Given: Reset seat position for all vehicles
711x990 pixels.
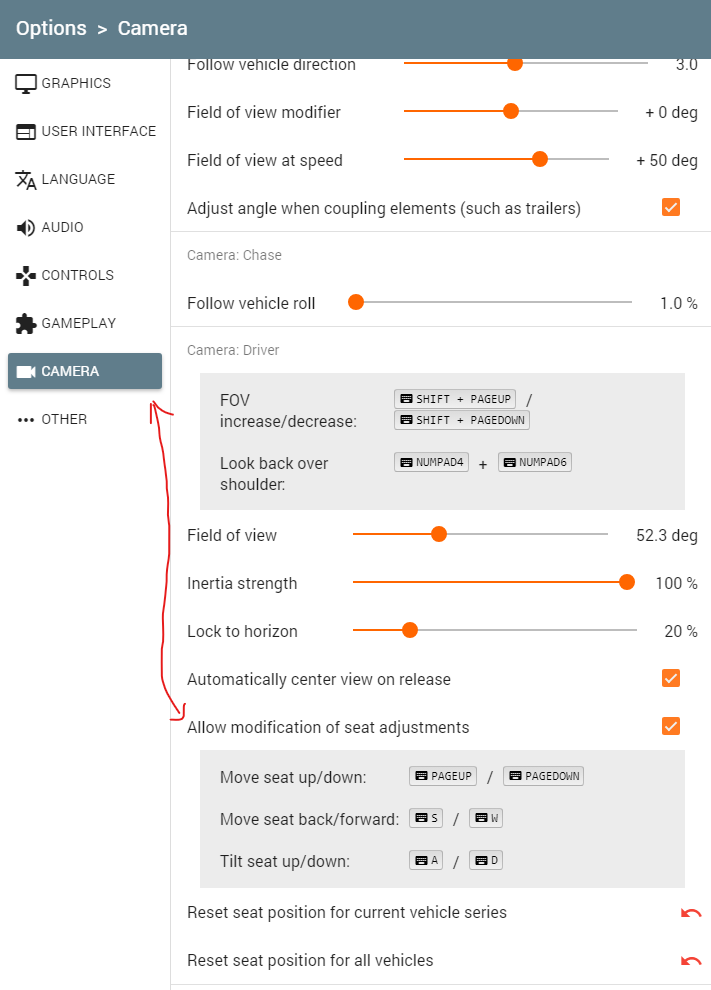Looking at the screenshot, I should click(x=690, y=961).
